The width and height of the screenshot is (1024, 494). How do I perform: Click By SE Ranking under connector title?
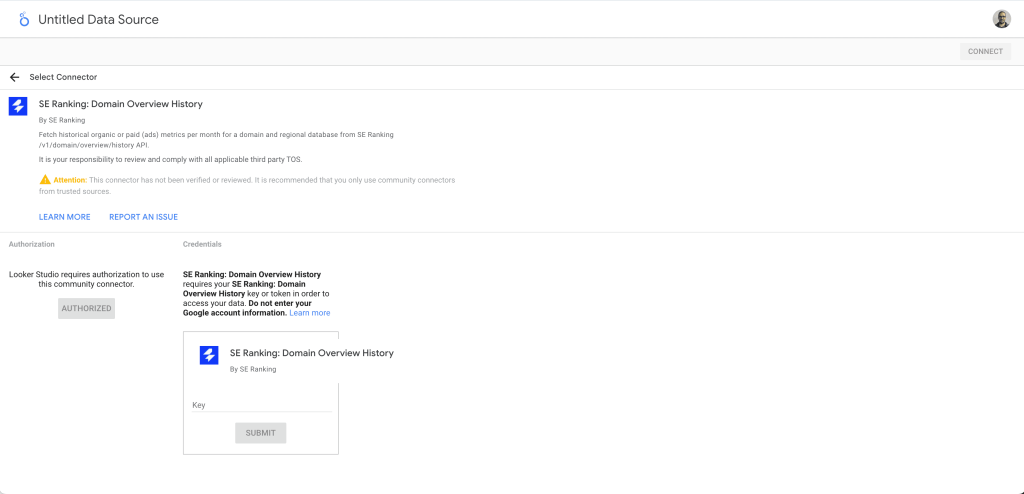coord(62,120)
